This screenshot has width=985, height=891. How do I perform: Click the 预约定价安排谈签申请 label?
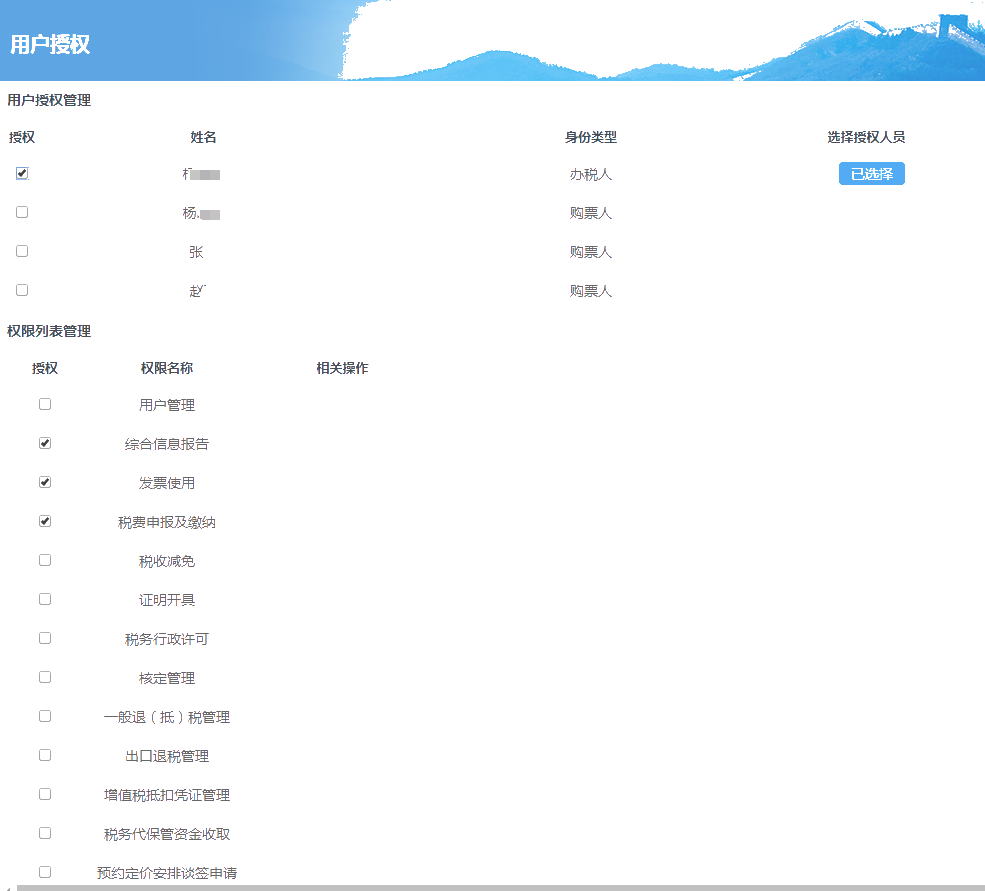pyautogui.click(x=166, y=873)
